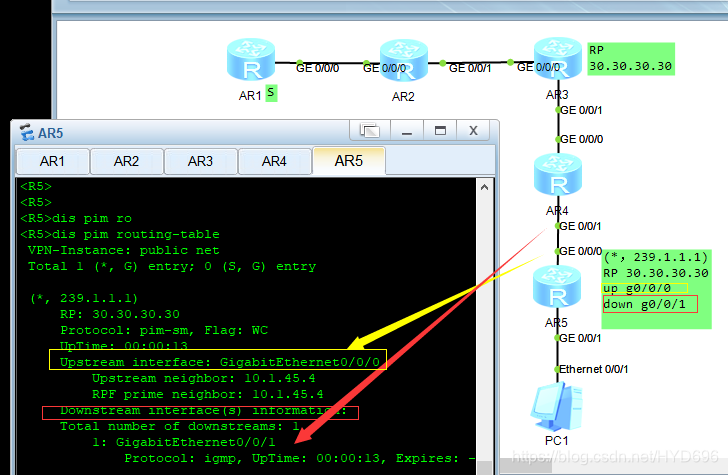Click the terminal scrollbar up arrow
Screen dimensions: 728x475
(x=484, y=187)
